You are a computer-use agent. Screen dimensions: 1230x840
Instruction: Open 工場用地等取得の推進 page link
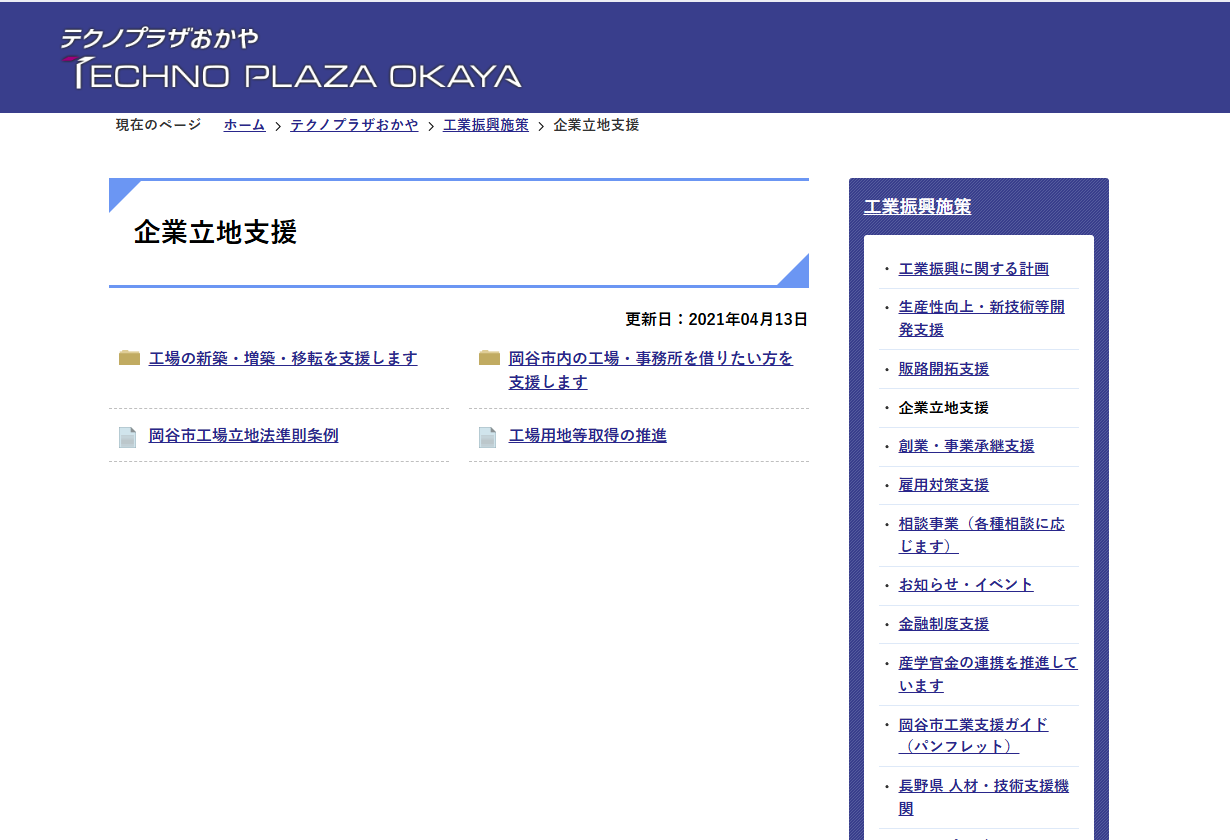pyautogui.click(x=588, y=436)
